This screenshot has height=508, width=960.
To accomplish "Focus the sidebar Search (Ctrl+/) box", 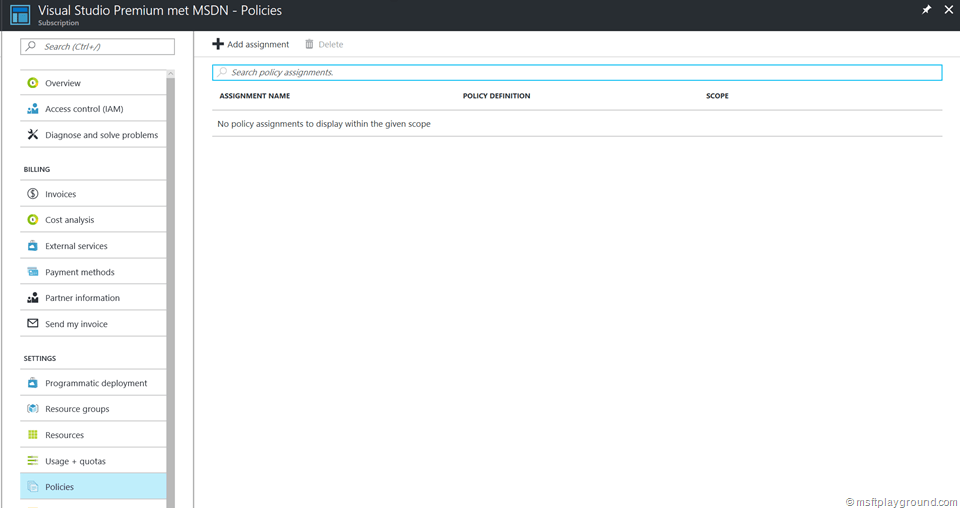I will 97,47.
